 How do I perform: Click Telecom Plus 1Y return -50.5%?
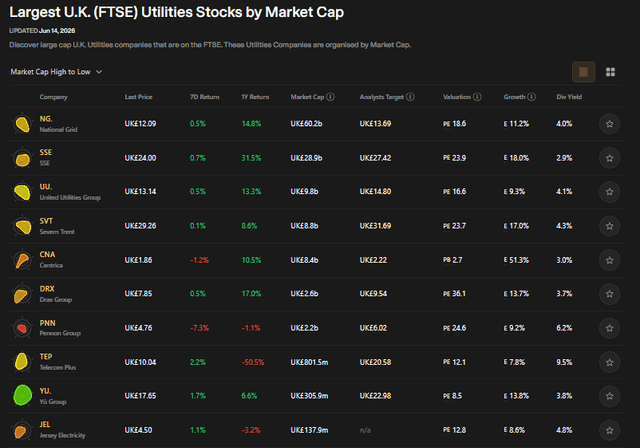[x=253, y=362]
